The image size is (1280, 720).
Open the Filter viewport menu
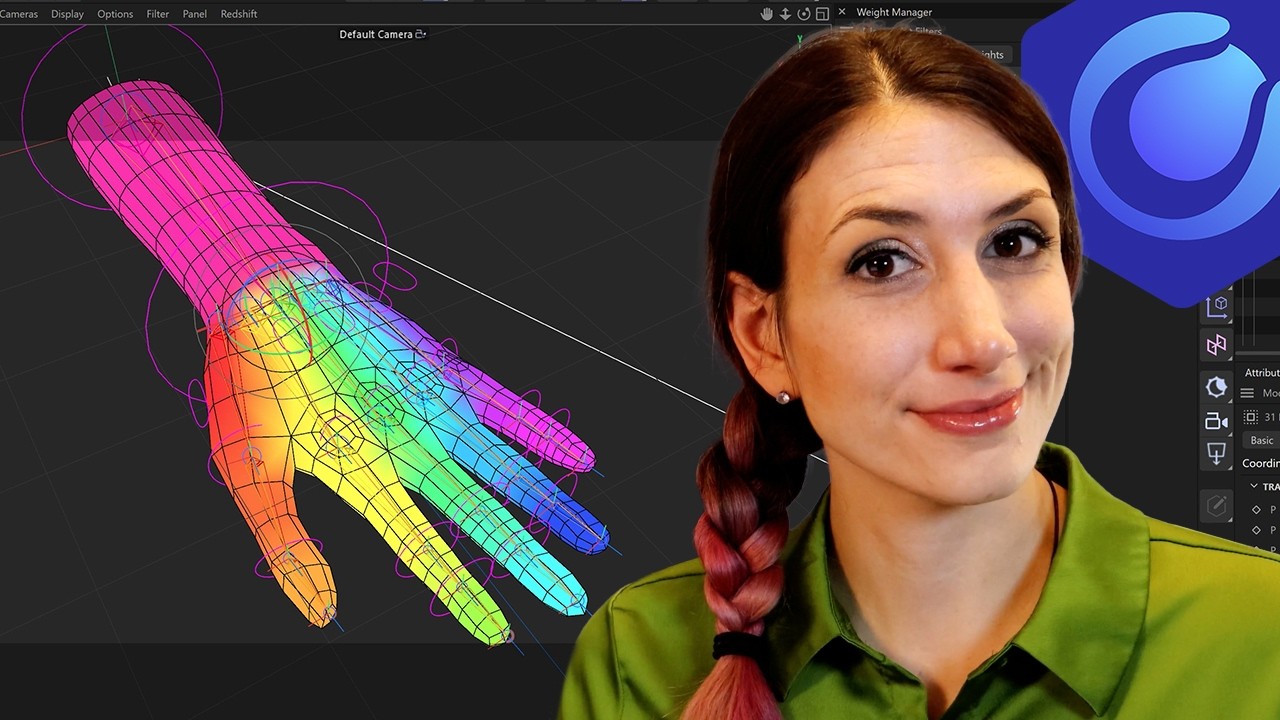coord(158,14)
